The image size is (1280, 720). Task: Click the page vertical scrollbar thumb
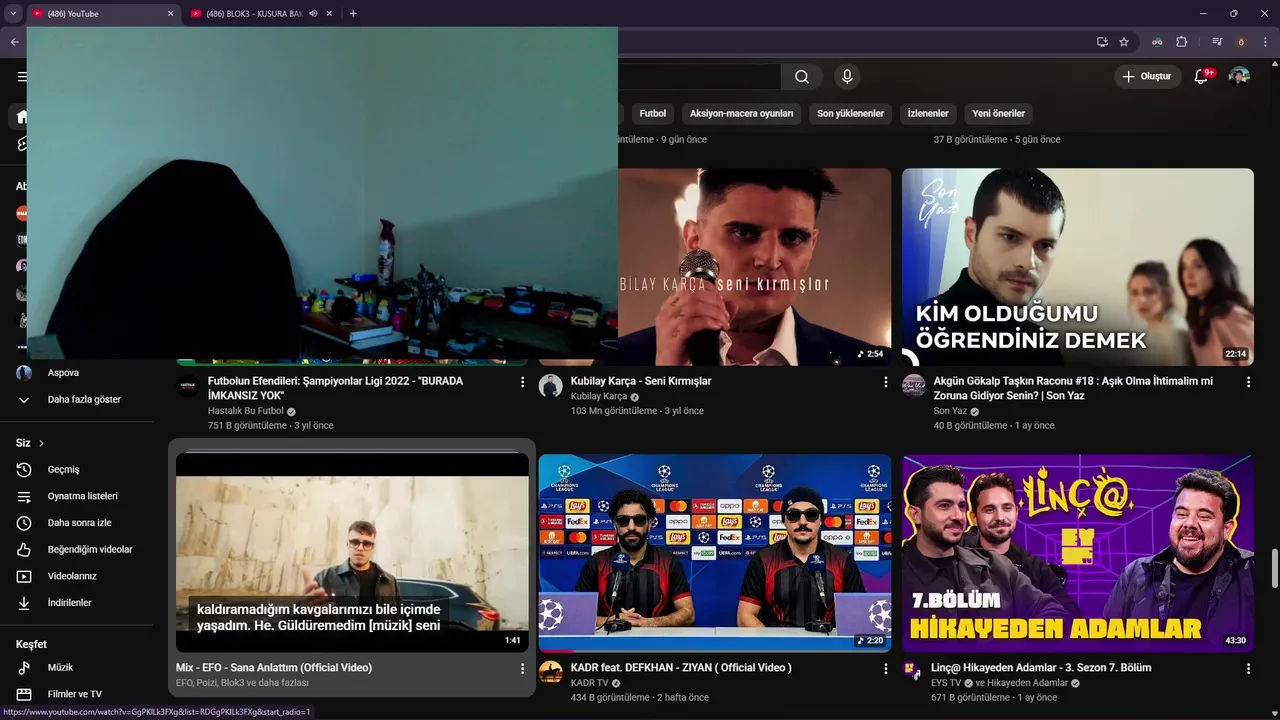coord(1273,568)
